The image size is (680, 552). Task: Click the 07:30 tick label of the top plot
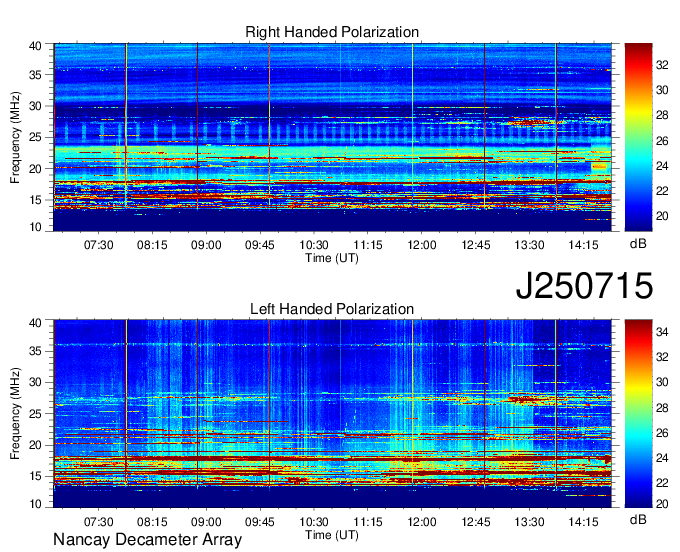point(98,245)
